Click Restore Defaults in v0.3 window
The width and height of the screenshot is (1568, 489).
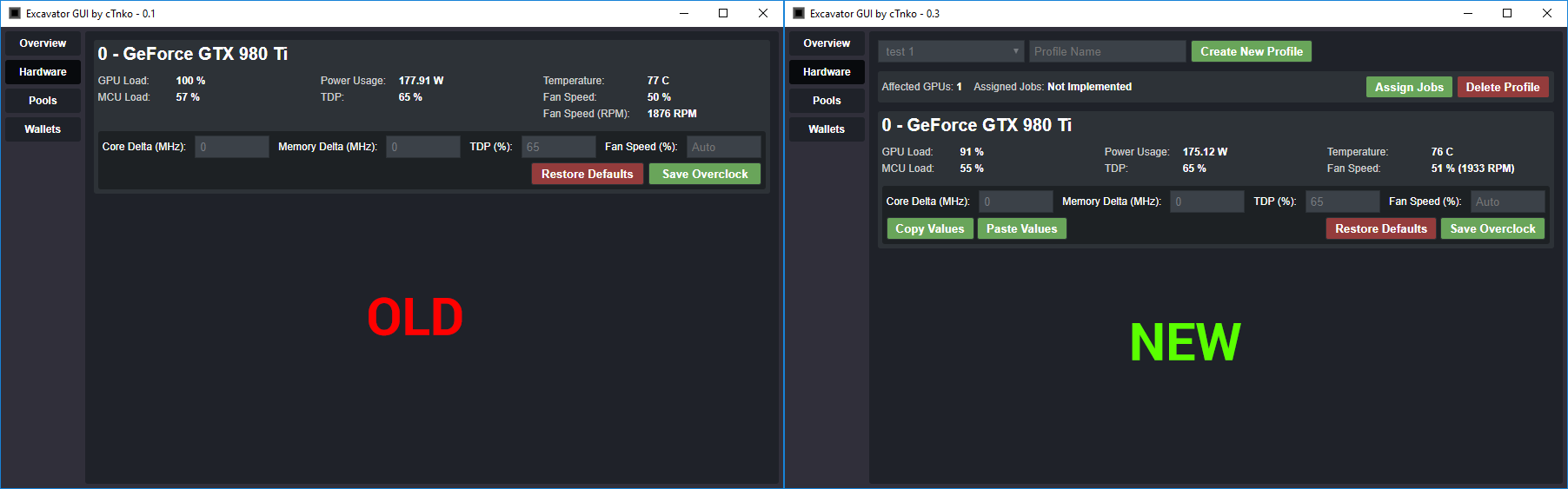[x=1381, y=228]
